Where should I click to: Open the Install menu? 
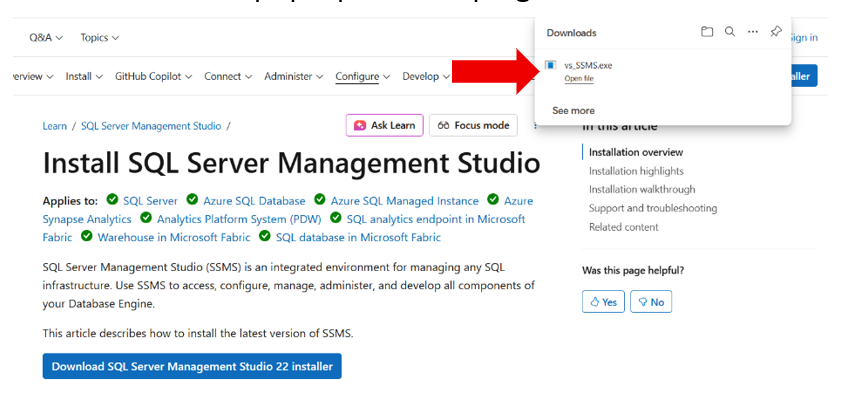(84, 77)
